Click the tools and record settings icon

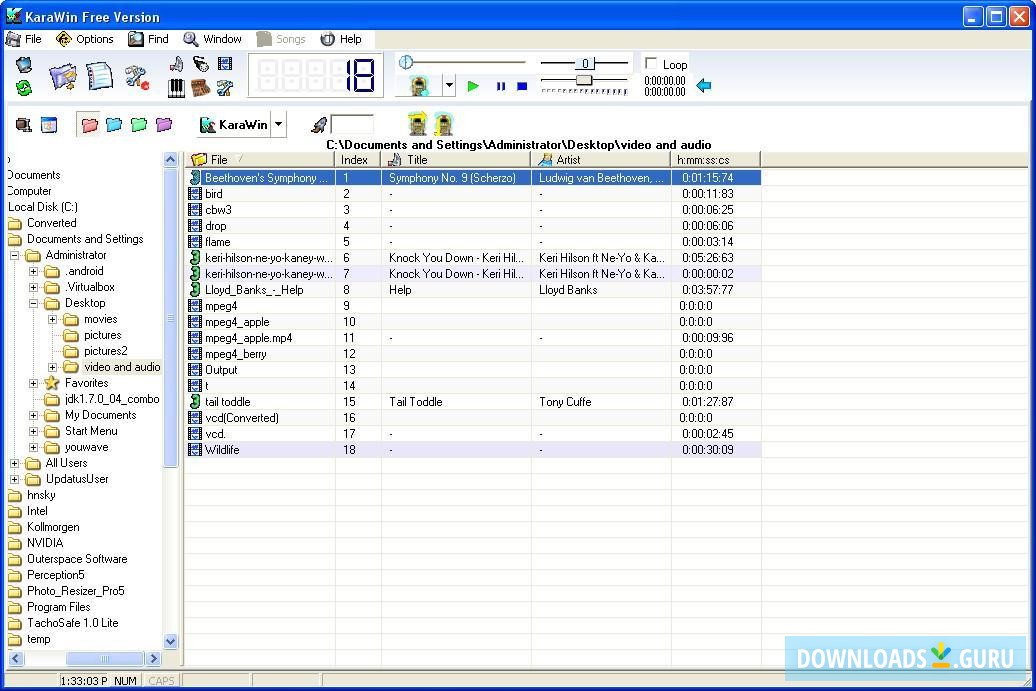137,77
